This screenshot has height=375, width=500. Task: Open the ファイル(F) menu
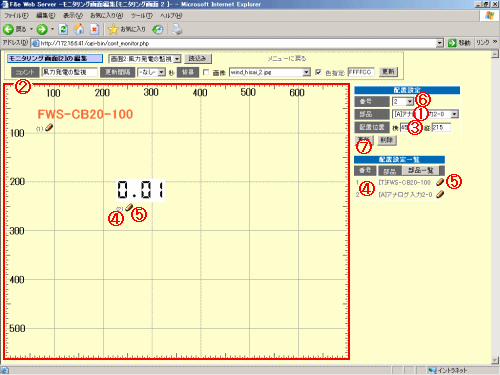[x=16, y=16]
